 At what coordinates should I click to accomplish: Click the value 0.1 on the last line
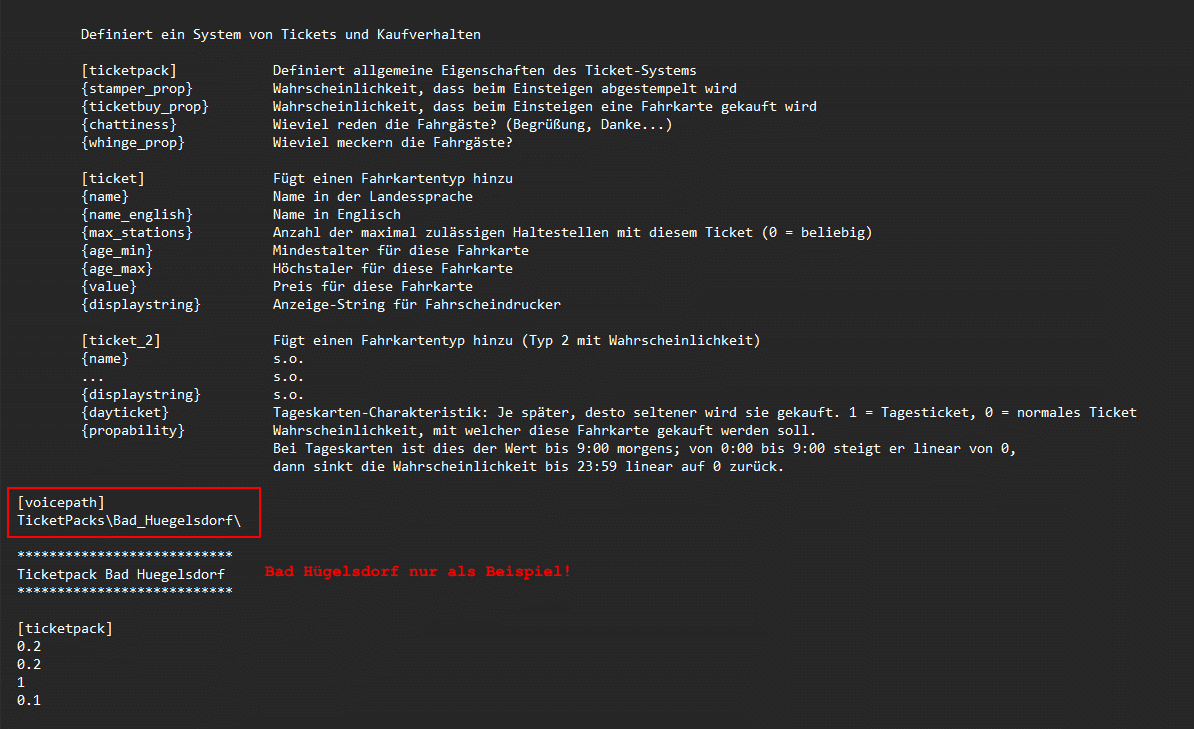[x=29, y=700]
